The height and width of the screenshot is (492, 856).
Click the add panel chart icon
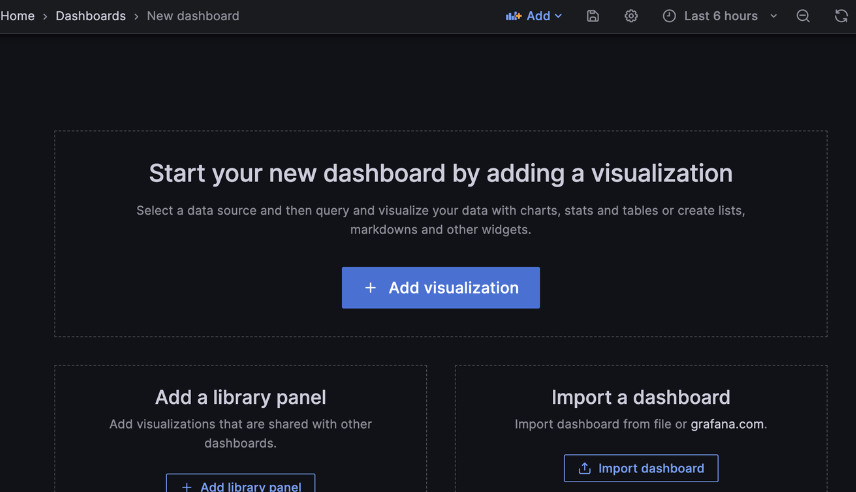point(513,16)
